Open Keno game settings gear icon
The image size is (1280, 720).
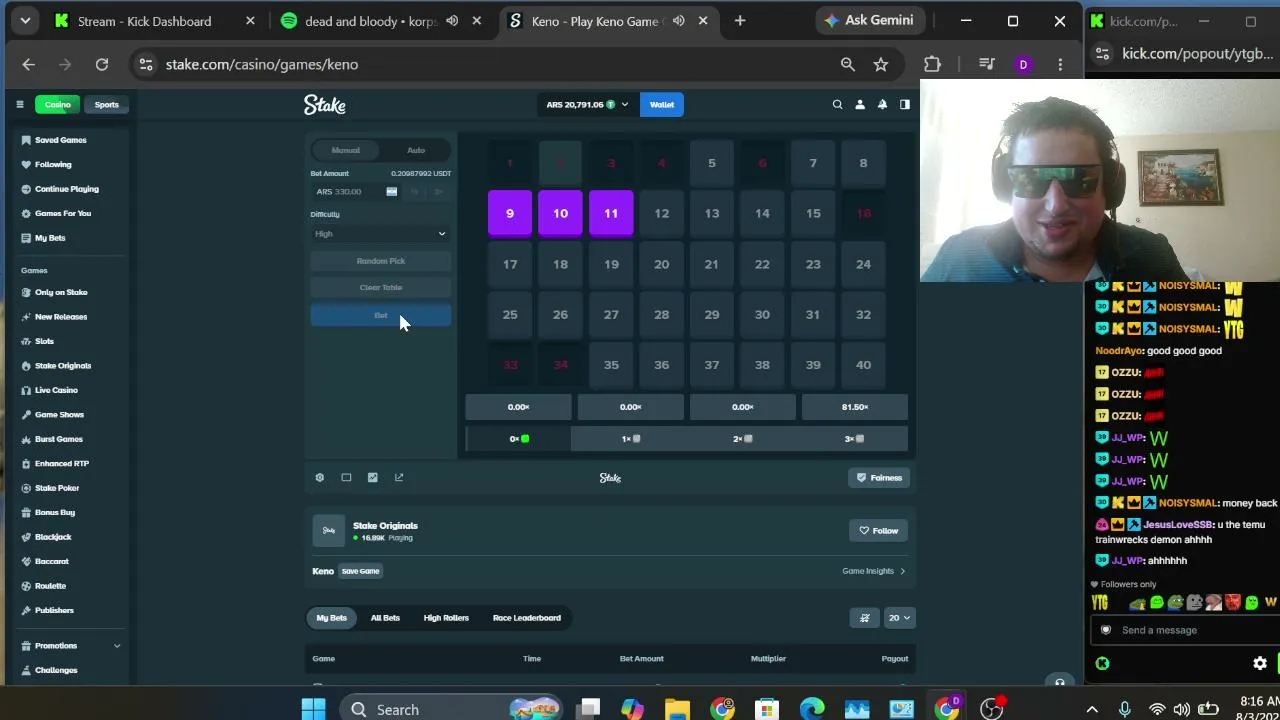tap(320, 477)
